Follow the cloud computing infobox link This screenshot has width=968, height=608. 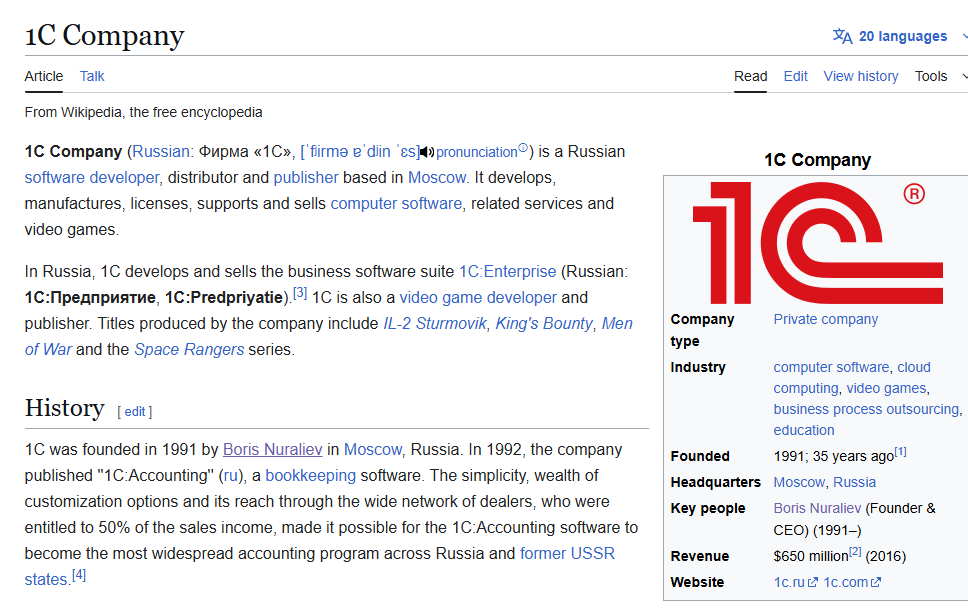(914, 367)
